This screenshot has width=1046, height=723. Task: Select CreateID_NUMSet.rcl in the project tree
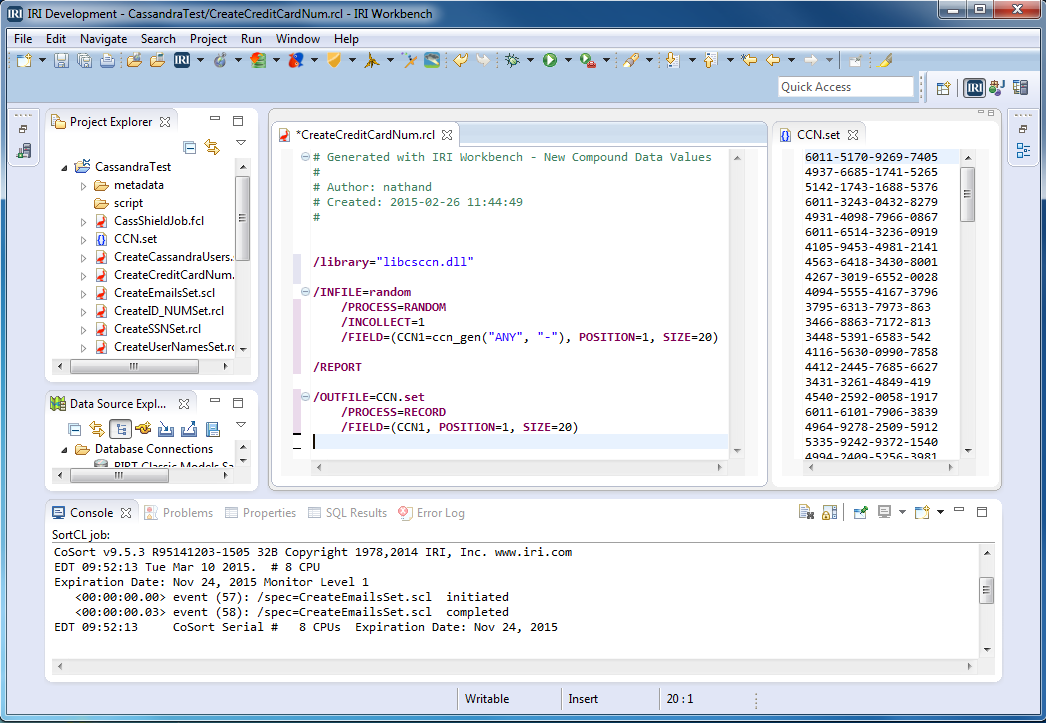point(169,311)
